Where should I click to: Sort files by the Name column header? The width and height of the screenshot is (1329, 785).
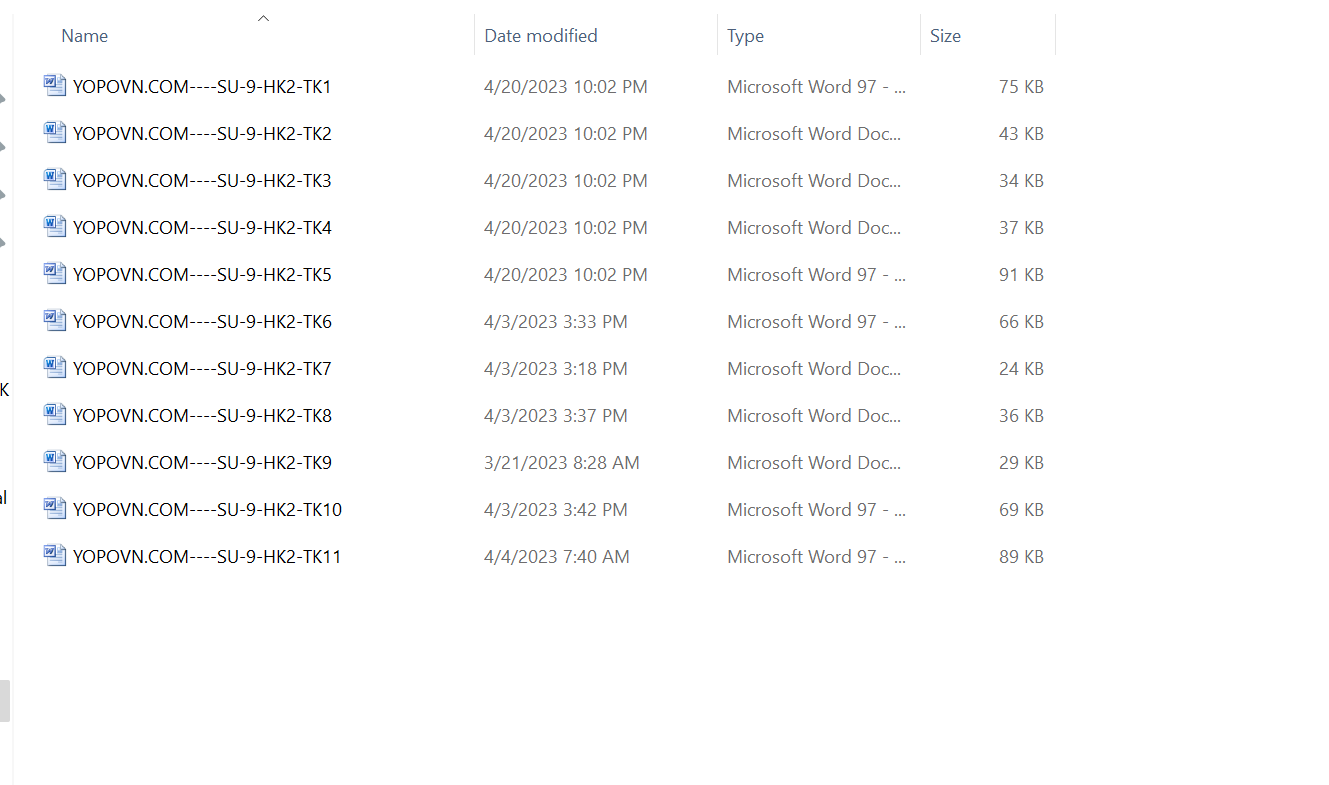coord(85,36)
